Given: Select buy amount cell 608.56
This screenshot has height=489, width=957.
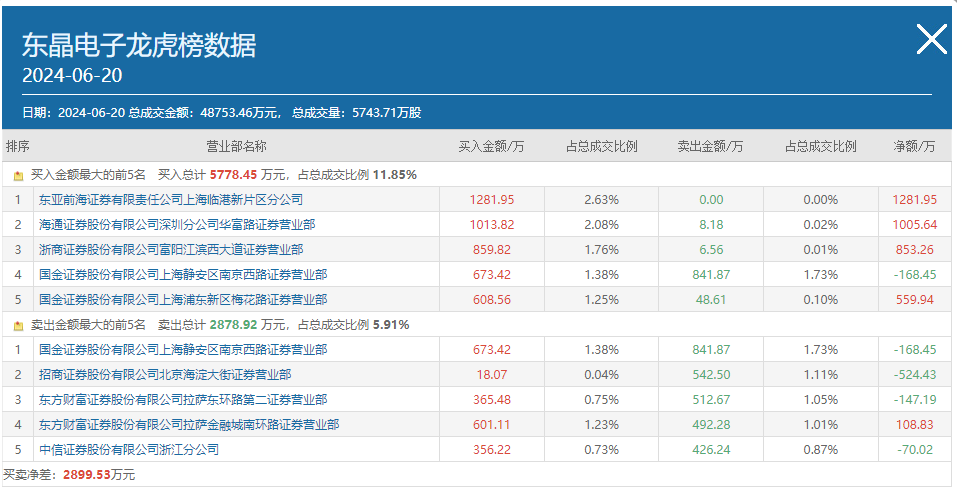Looking at the screenshot, I should (492, 300).
